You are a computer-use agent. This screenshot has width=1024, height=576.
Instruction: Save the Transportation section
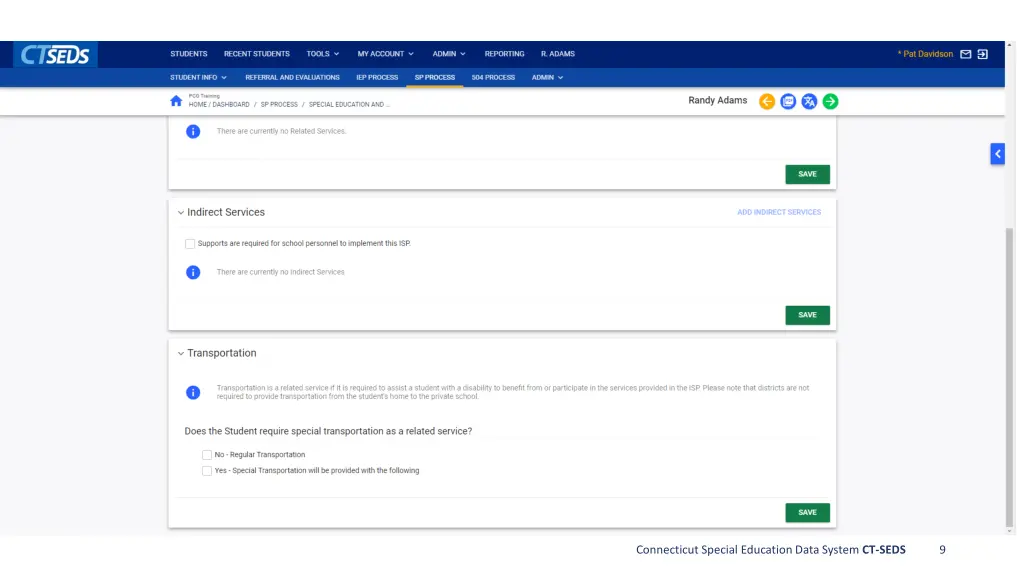point(807,512)
